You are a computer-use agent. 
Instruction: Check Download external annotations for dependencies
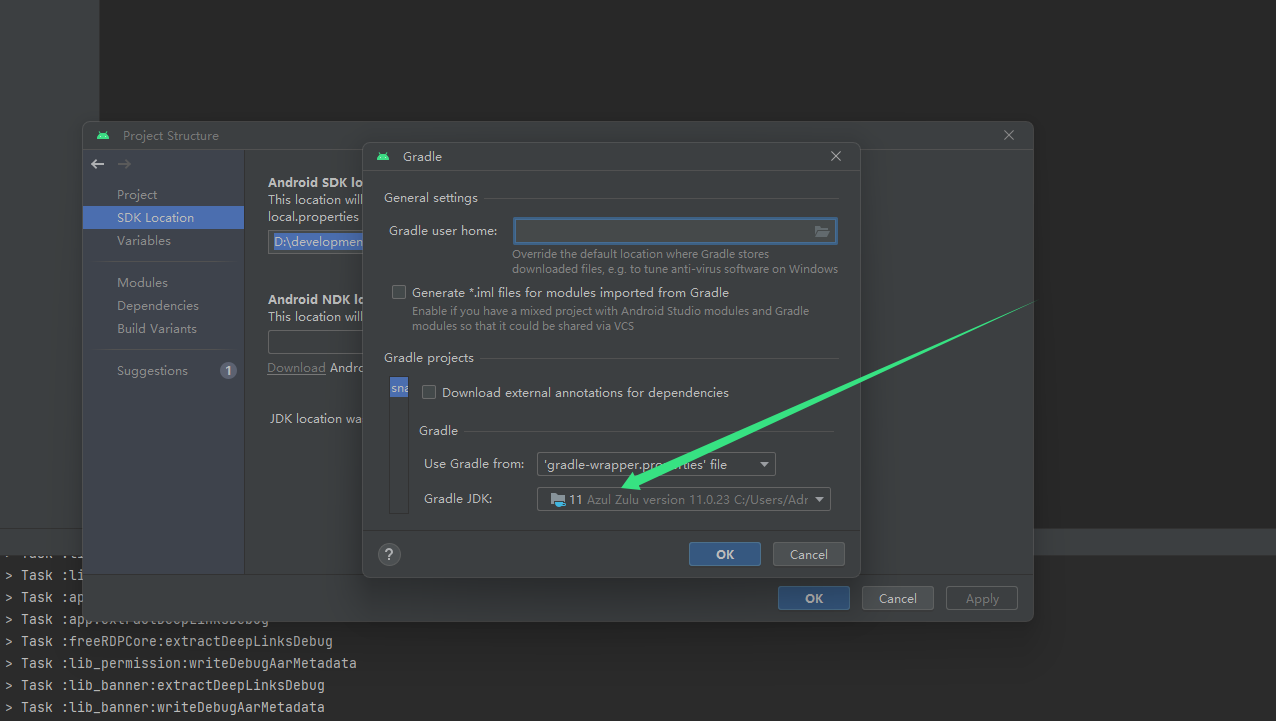click(x=429, y=392)
